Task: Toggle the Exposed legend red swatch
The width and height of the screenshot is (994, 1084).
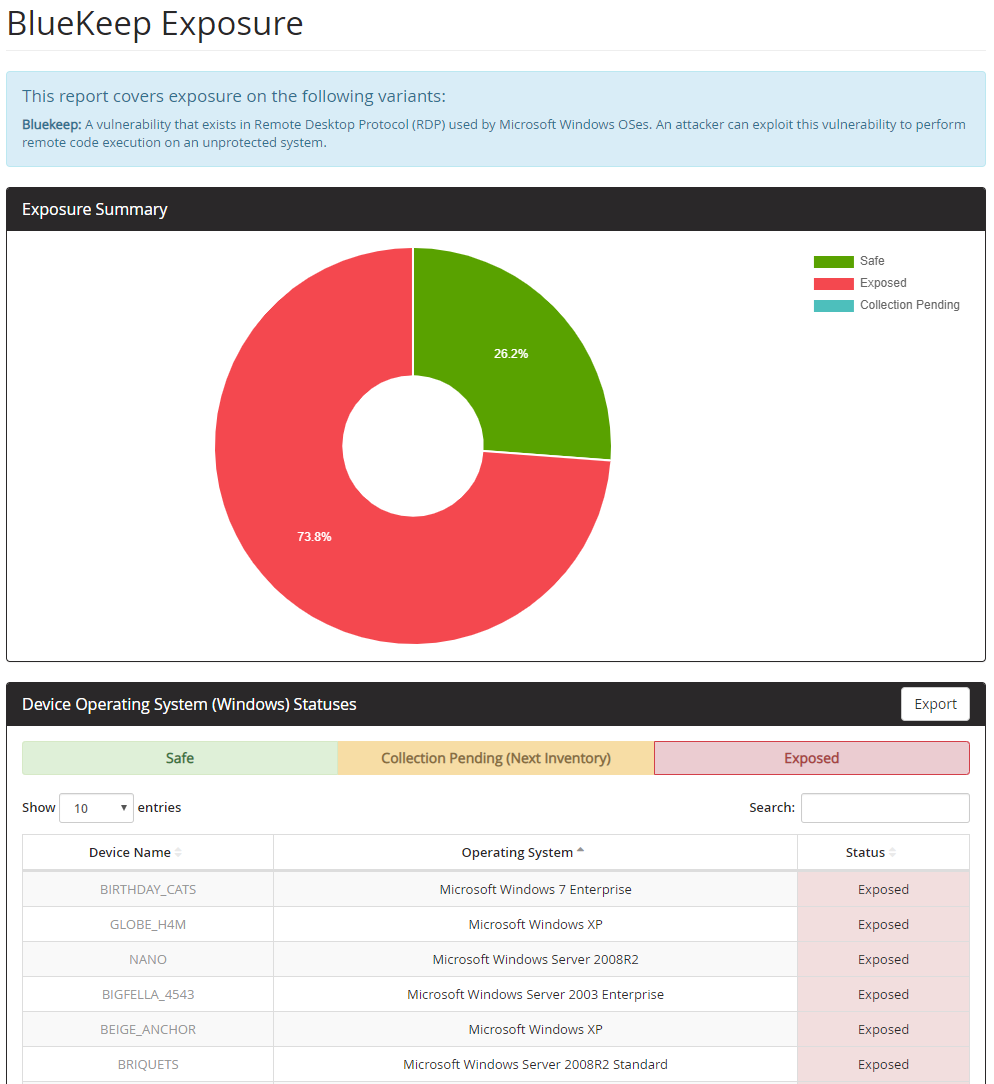Action: coord(833,283)
